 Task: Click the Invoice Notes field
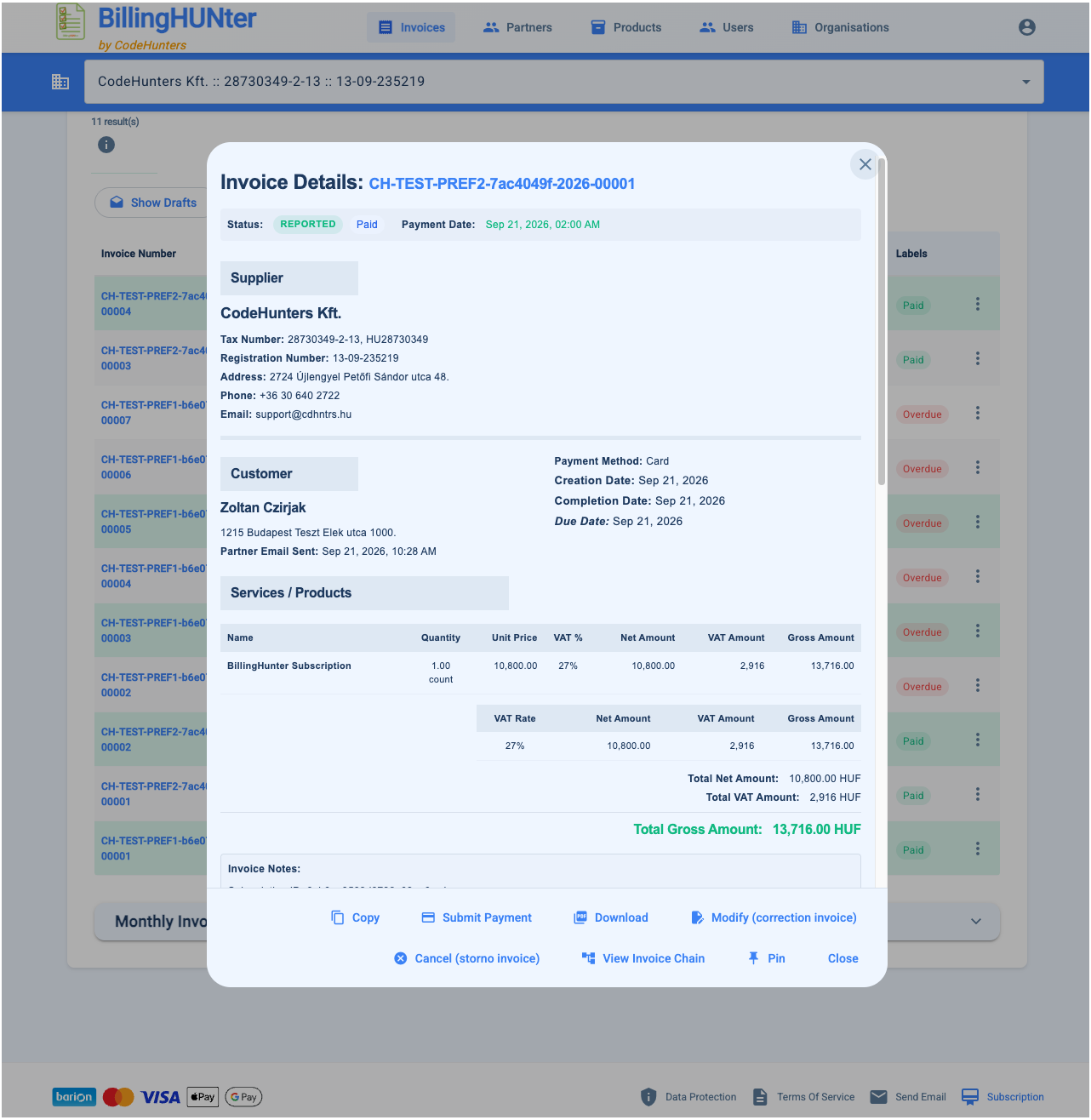coord(540,871)
